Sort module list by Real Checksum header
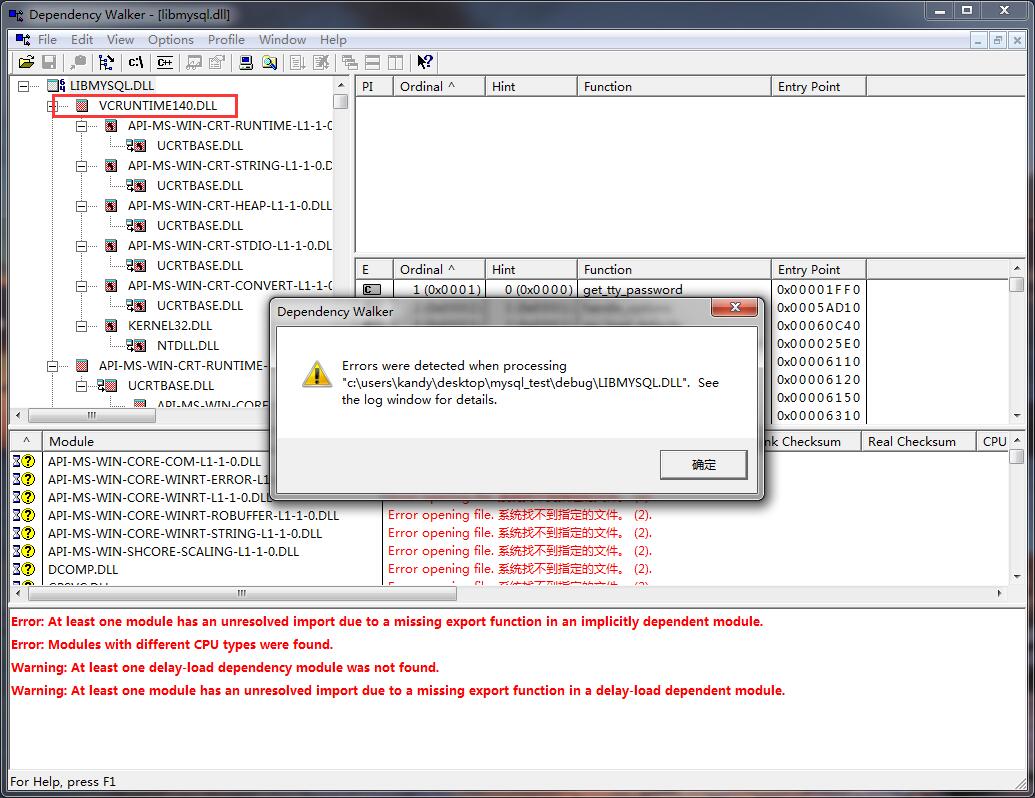The image size is (1035, 798). click(918, 442)
